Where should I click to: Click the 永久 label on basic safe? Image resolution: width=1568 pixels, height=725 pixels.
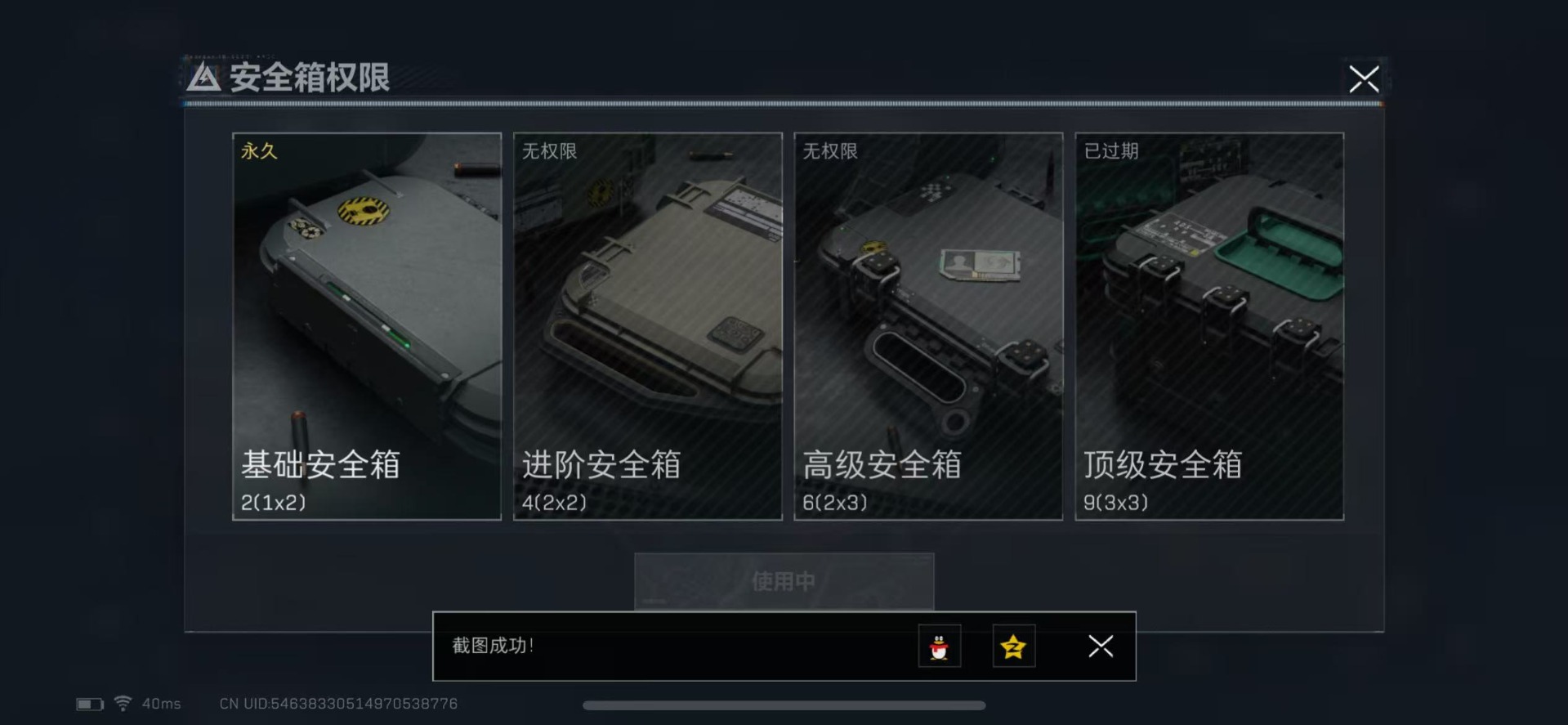[259, 151]
